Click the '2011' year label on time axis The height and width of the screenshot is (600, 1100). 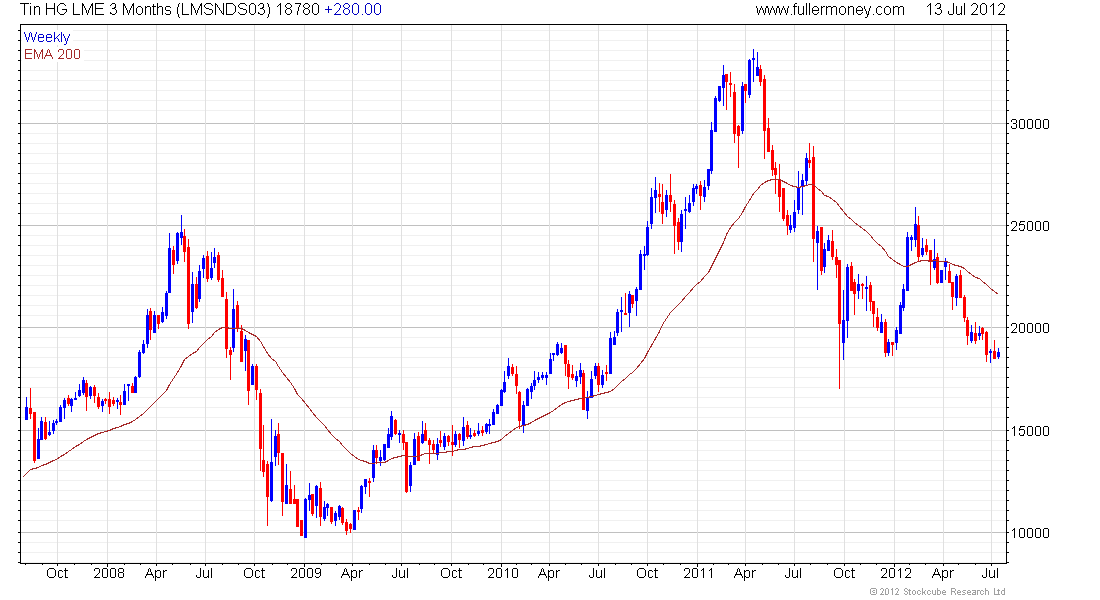pyautogui.click(x=699, y=573)
